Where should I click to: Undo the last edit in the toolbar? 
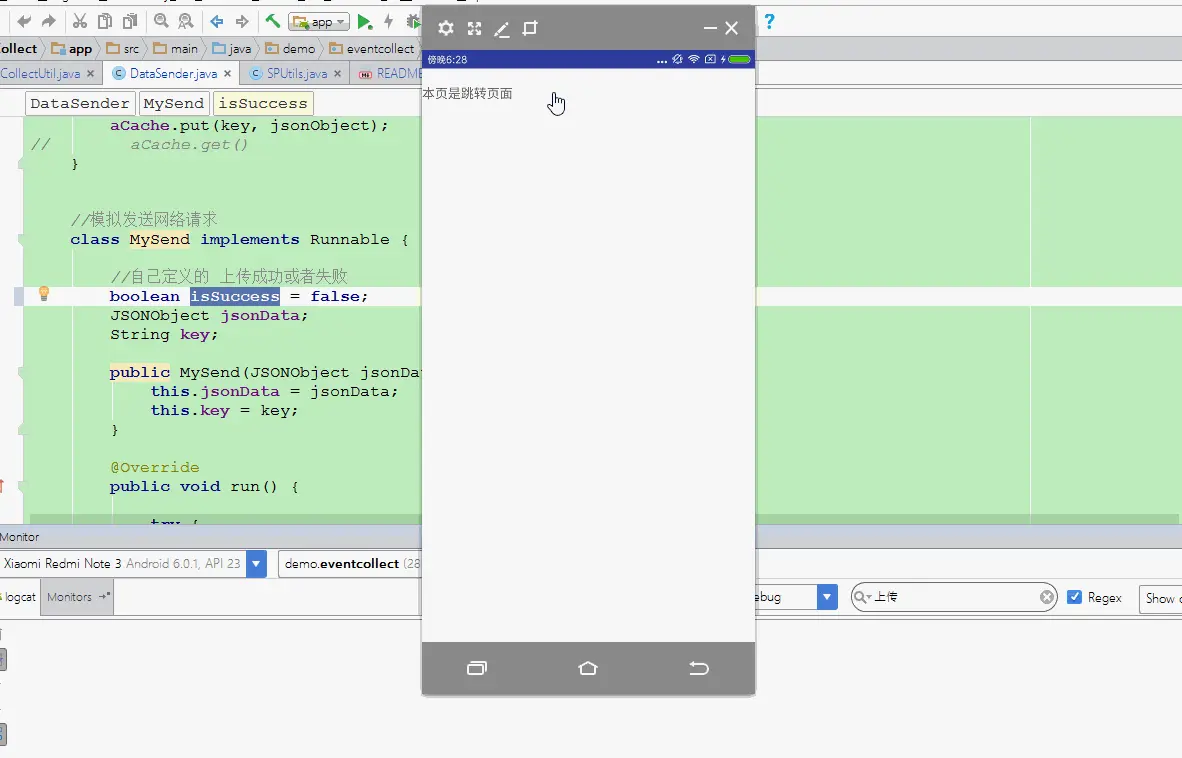pos(24,22)
